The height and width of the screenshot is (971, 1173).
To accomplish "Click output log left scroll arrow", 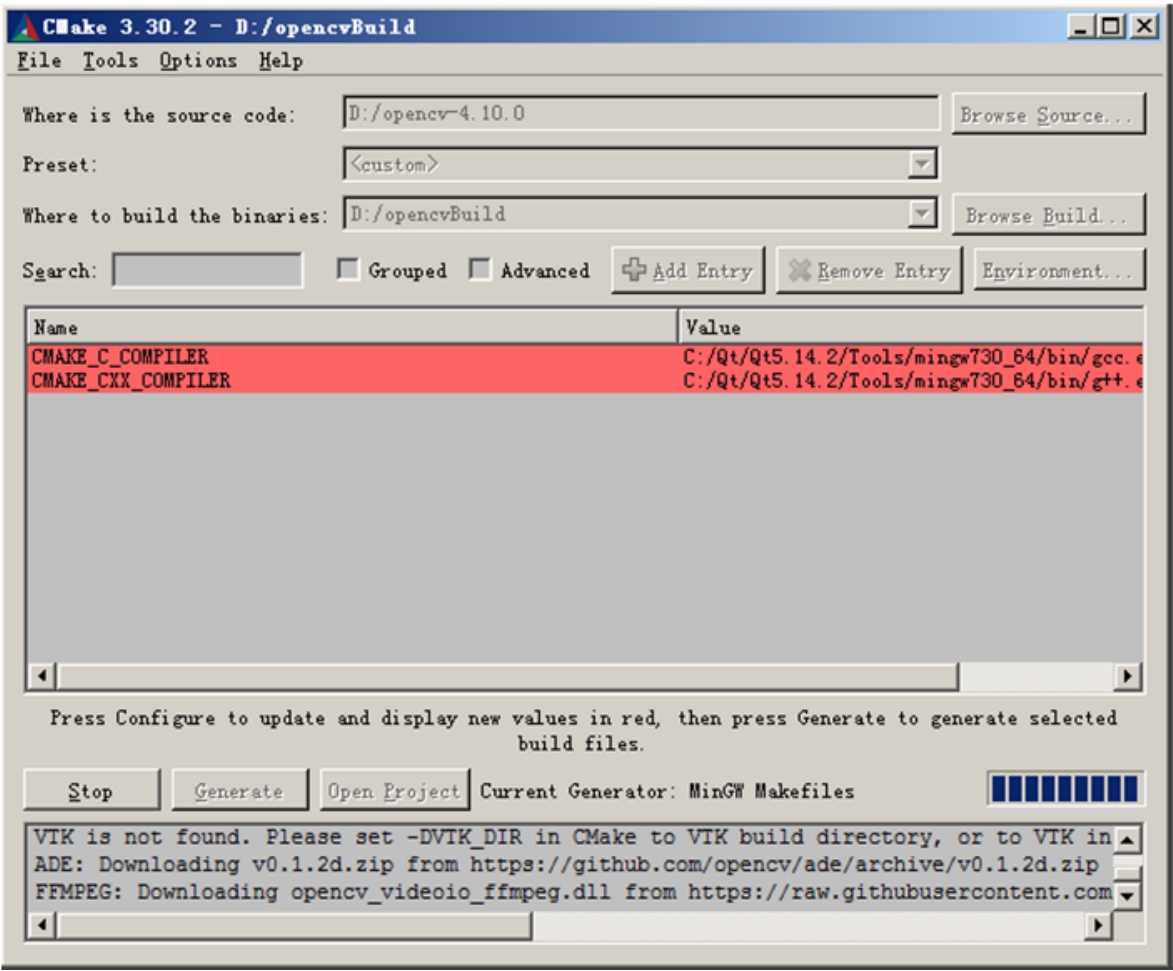I will pos(42,925).
